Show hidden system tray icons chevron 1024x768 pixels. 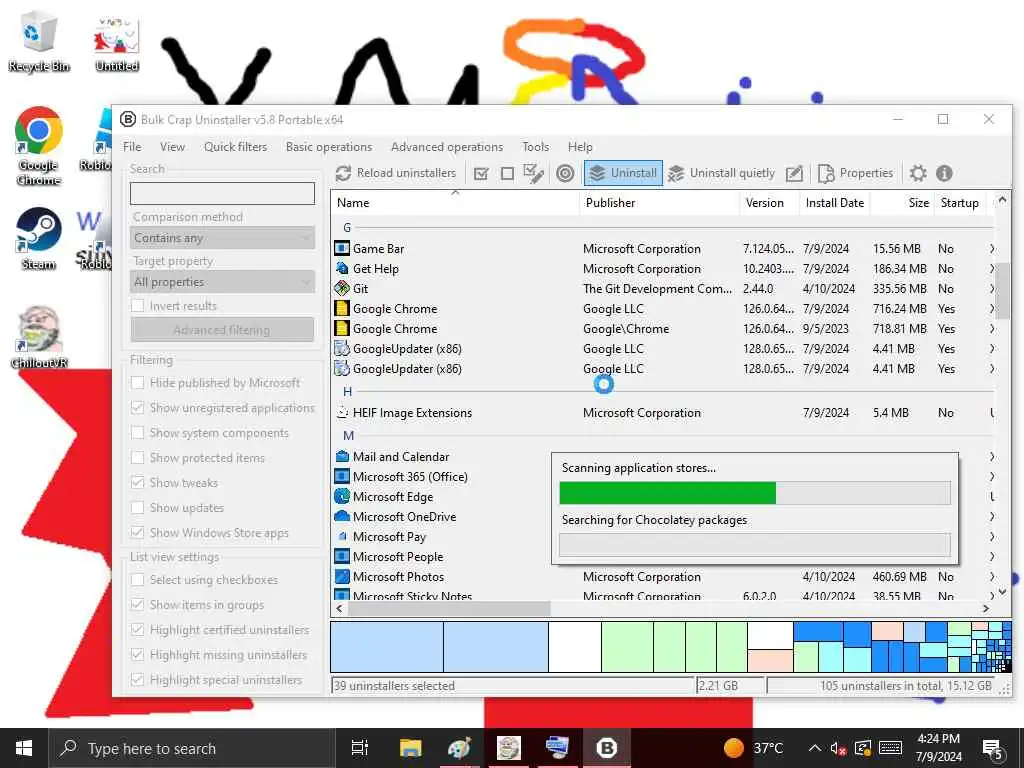(814, 748)
